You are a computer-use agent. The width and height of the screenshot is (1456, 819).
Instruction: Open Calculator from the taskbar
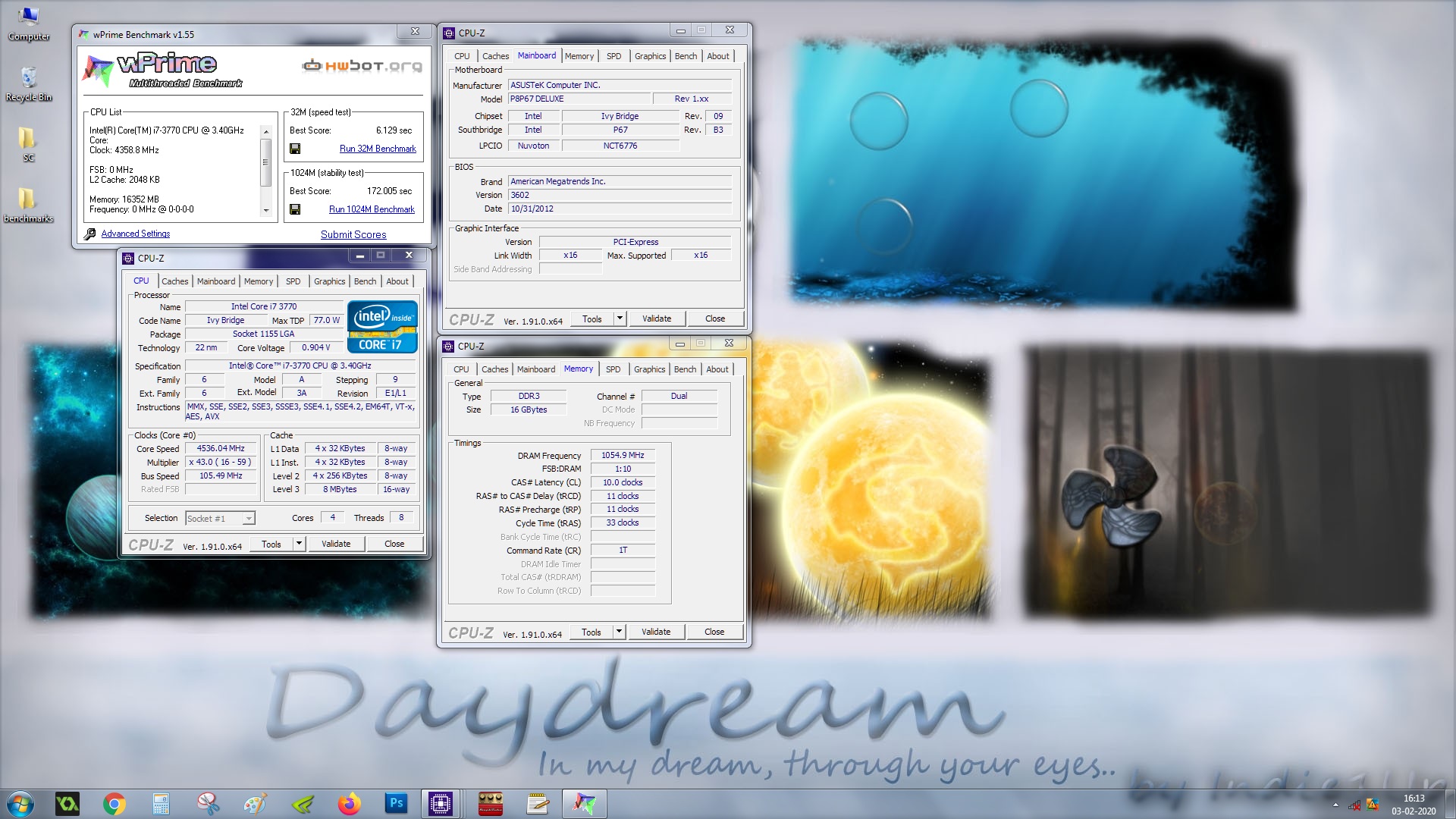161,804
